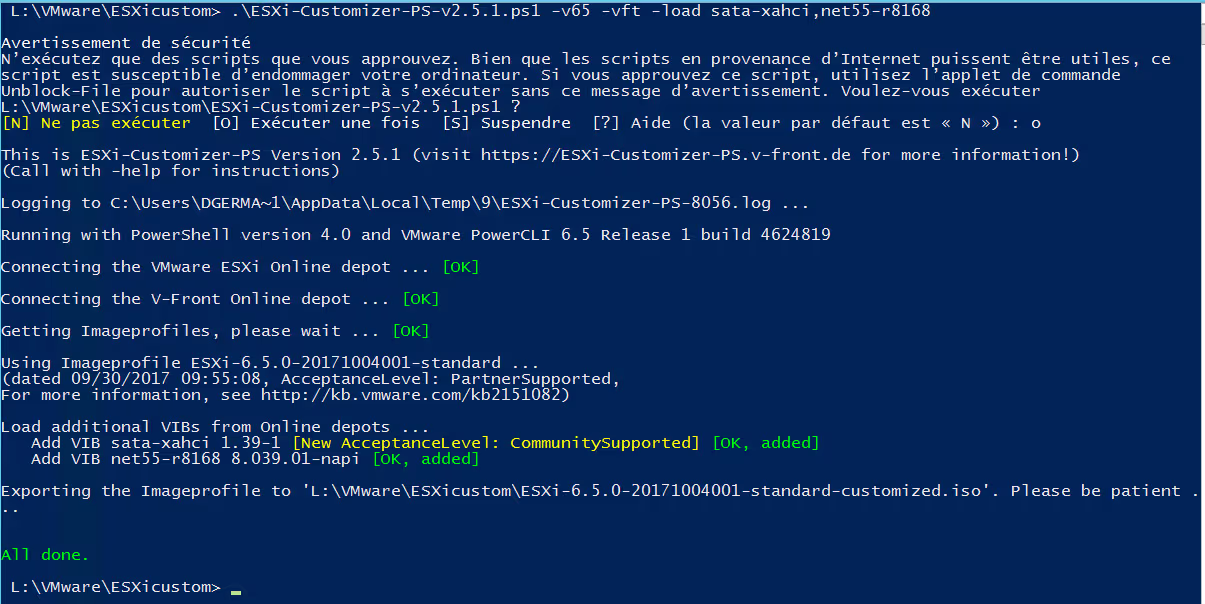Click the "Avertissement de sécurité" heading
This screenshot has width=1205, height=604.
coord(126,43)
